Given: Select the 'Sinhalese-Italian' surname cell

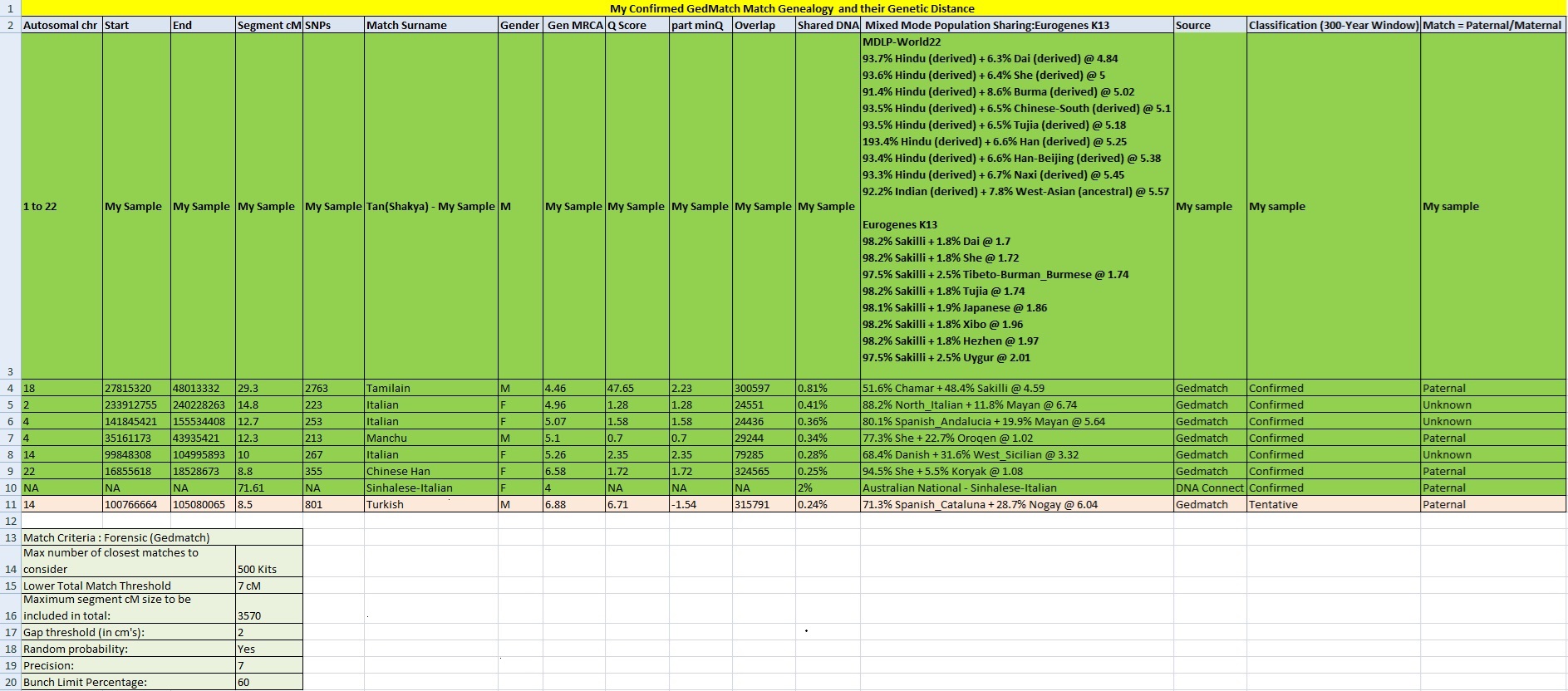Looking at the screenshot, I should (x=431, y=488).
